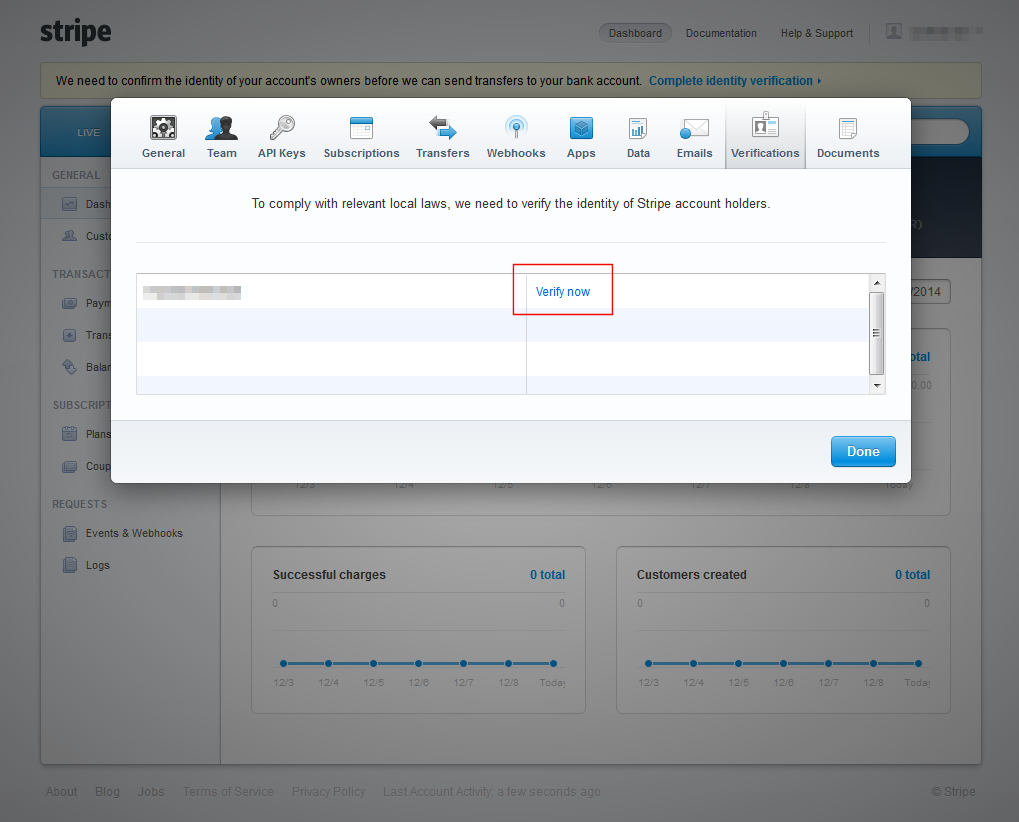Click the Data tab label
1019x822 pixels.
click(x=638, y=153)
